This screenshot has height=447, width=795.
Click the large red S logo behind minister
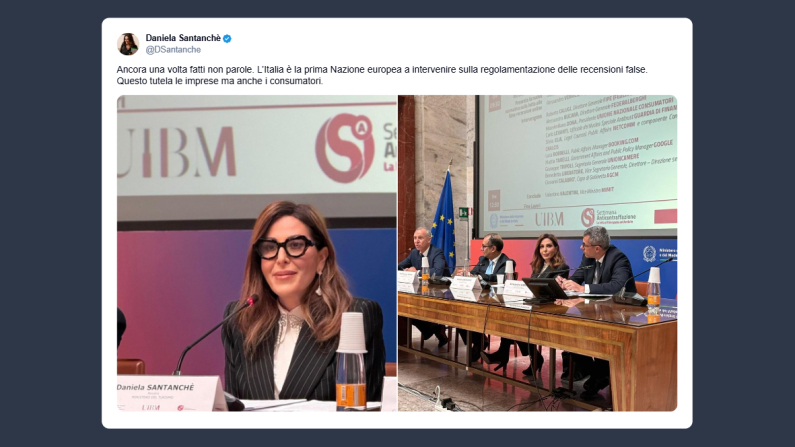point(345,148)
